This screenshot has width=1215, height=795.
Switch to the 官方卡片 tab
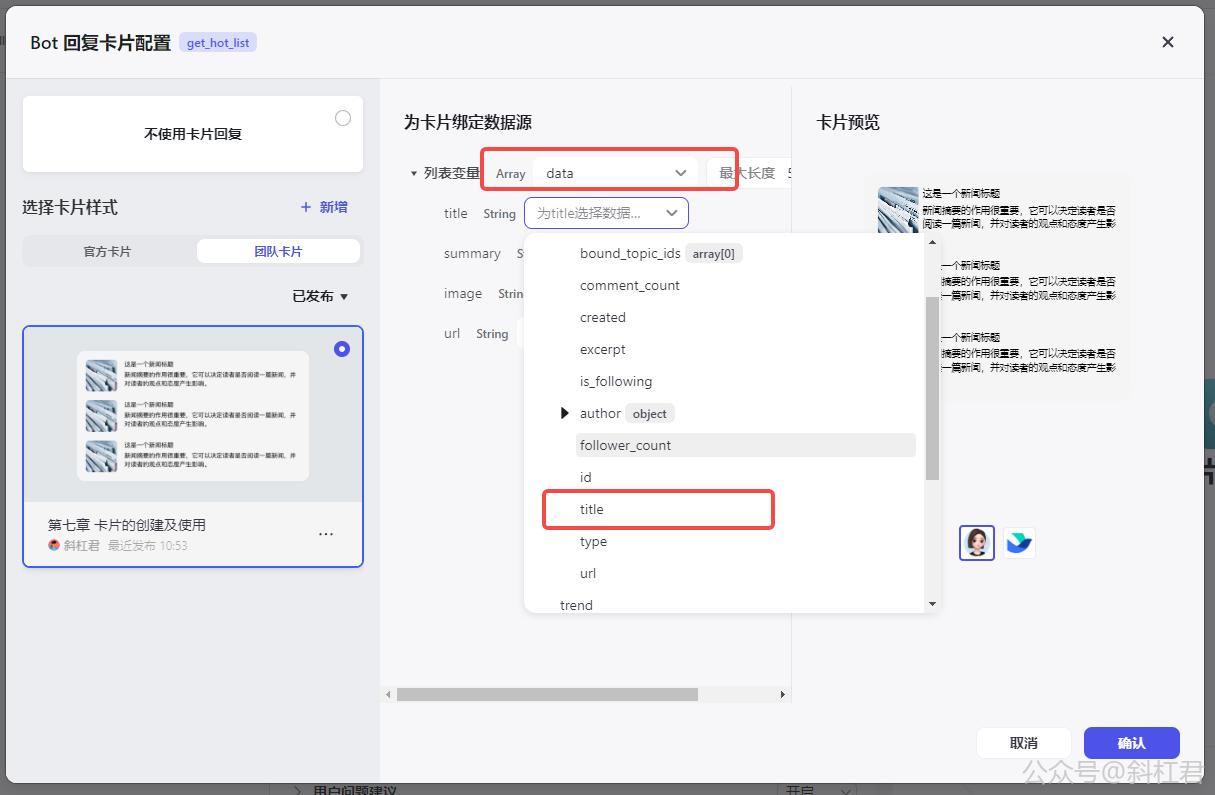(107, 251)
